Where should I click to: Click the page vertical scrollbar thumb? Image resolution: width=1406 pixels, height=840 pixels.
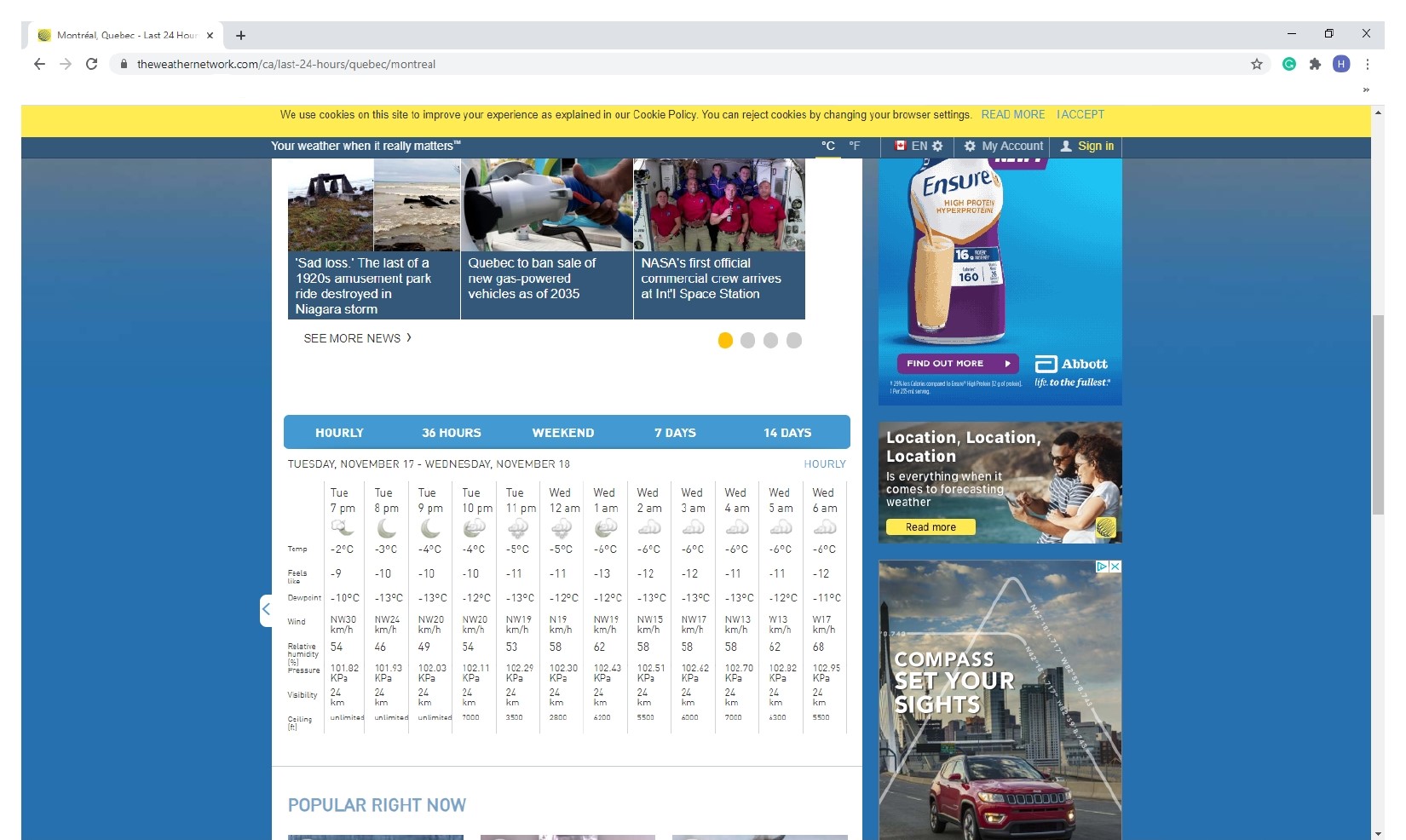[x=1377, y=414]
